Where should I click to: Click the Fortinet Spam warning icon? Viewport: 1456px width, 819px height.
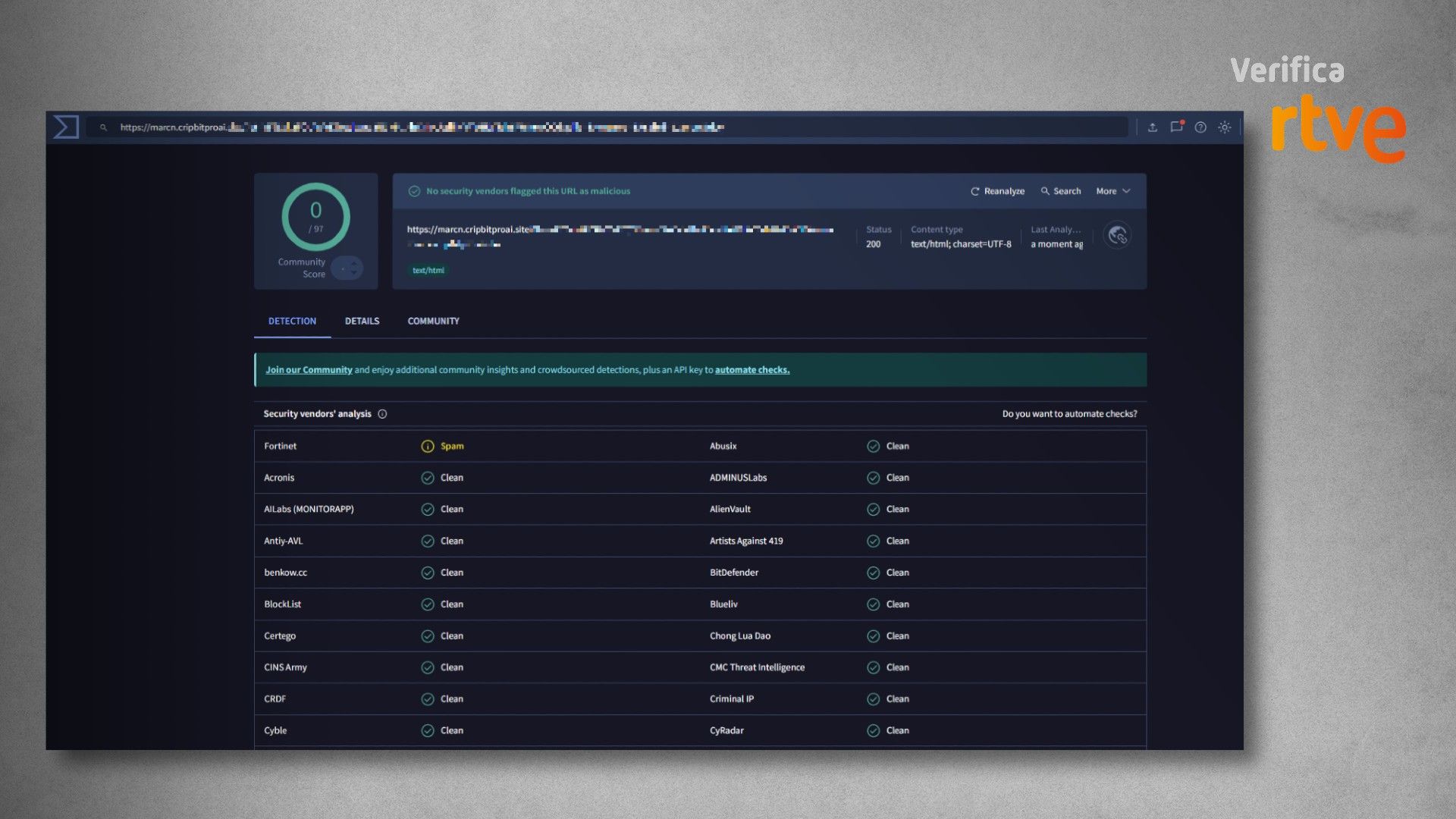(428, 447)
